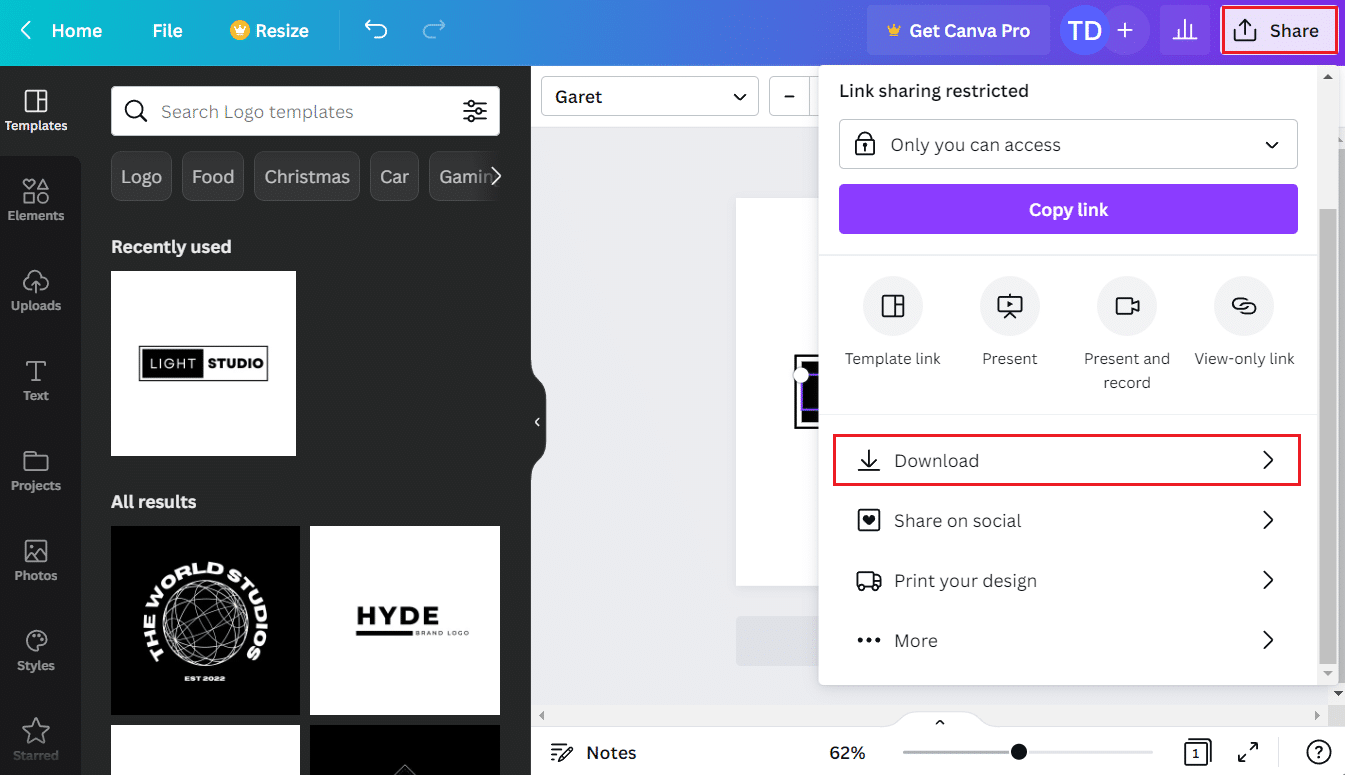Open the Resize menu
Screen dimensions: 1345x775
(269, 30)
